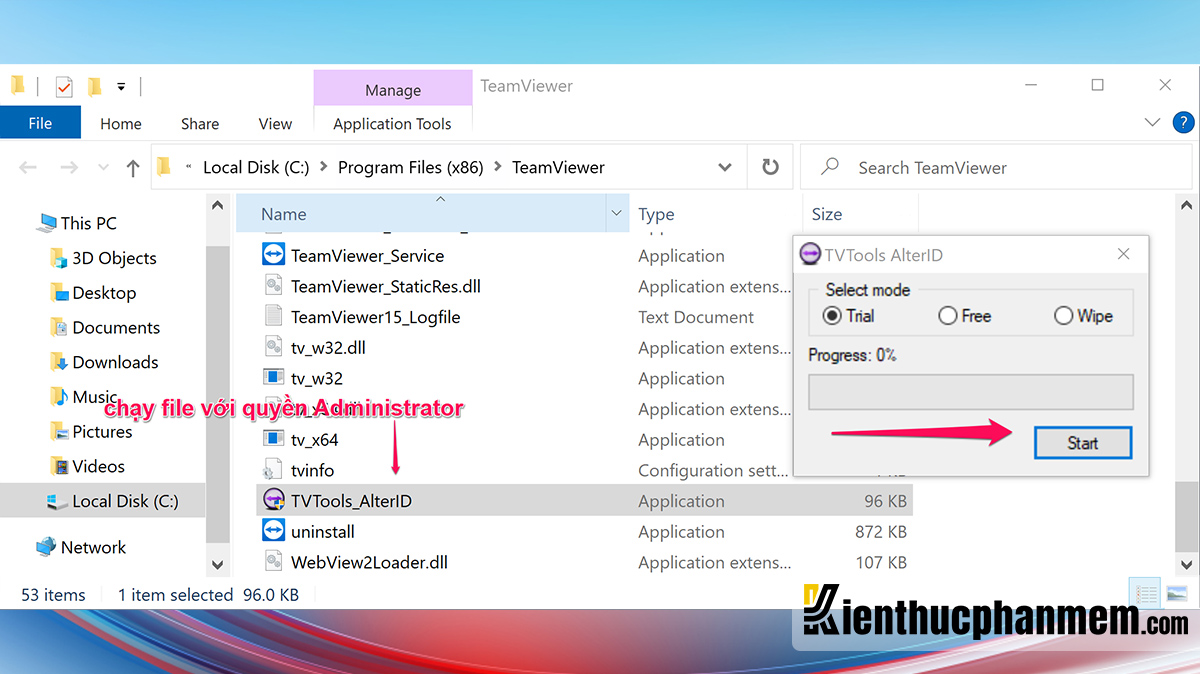Select the Trial mode radio button

pos(831,316)
